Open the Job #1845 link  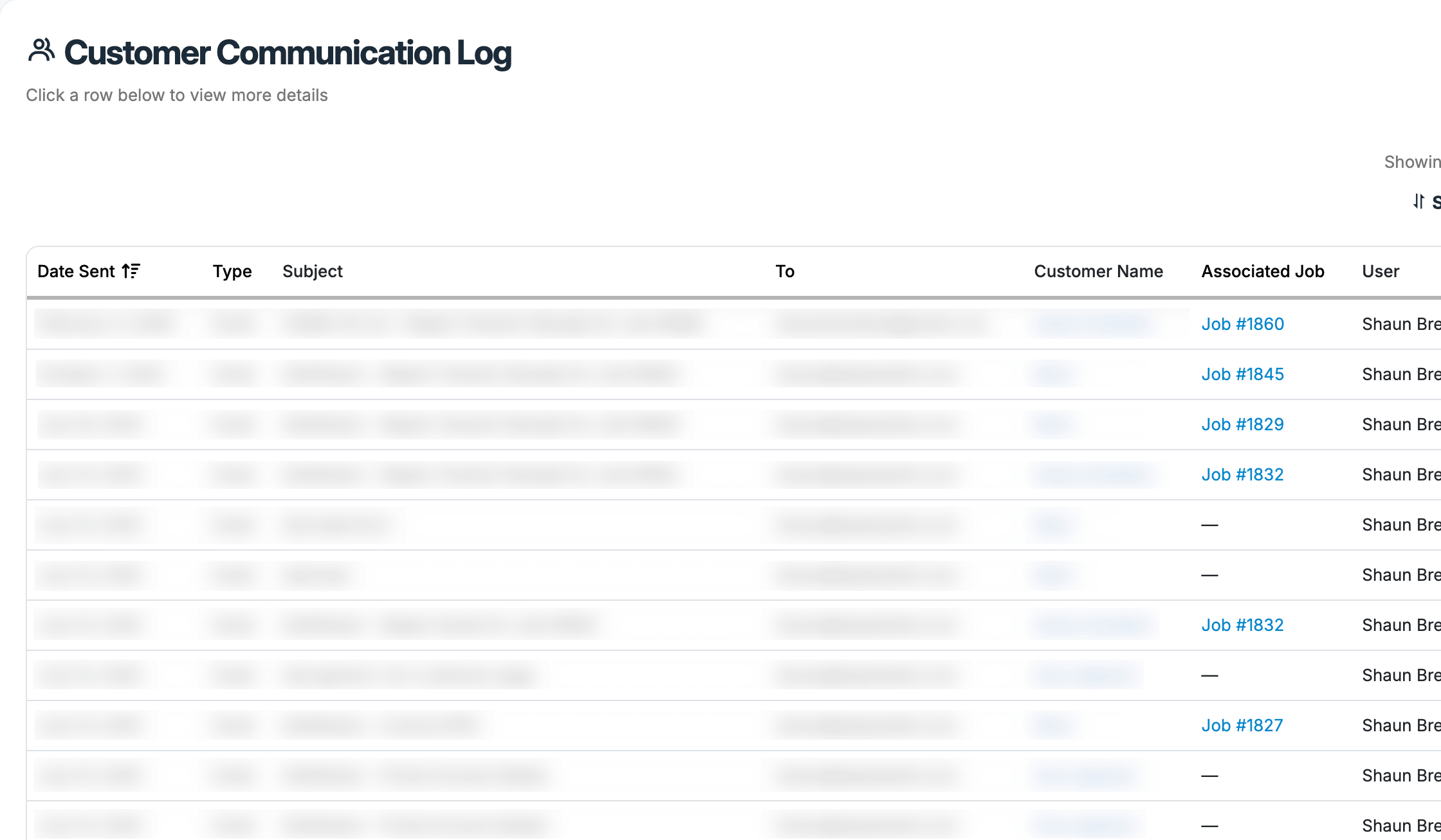[x=1242, y=374]
